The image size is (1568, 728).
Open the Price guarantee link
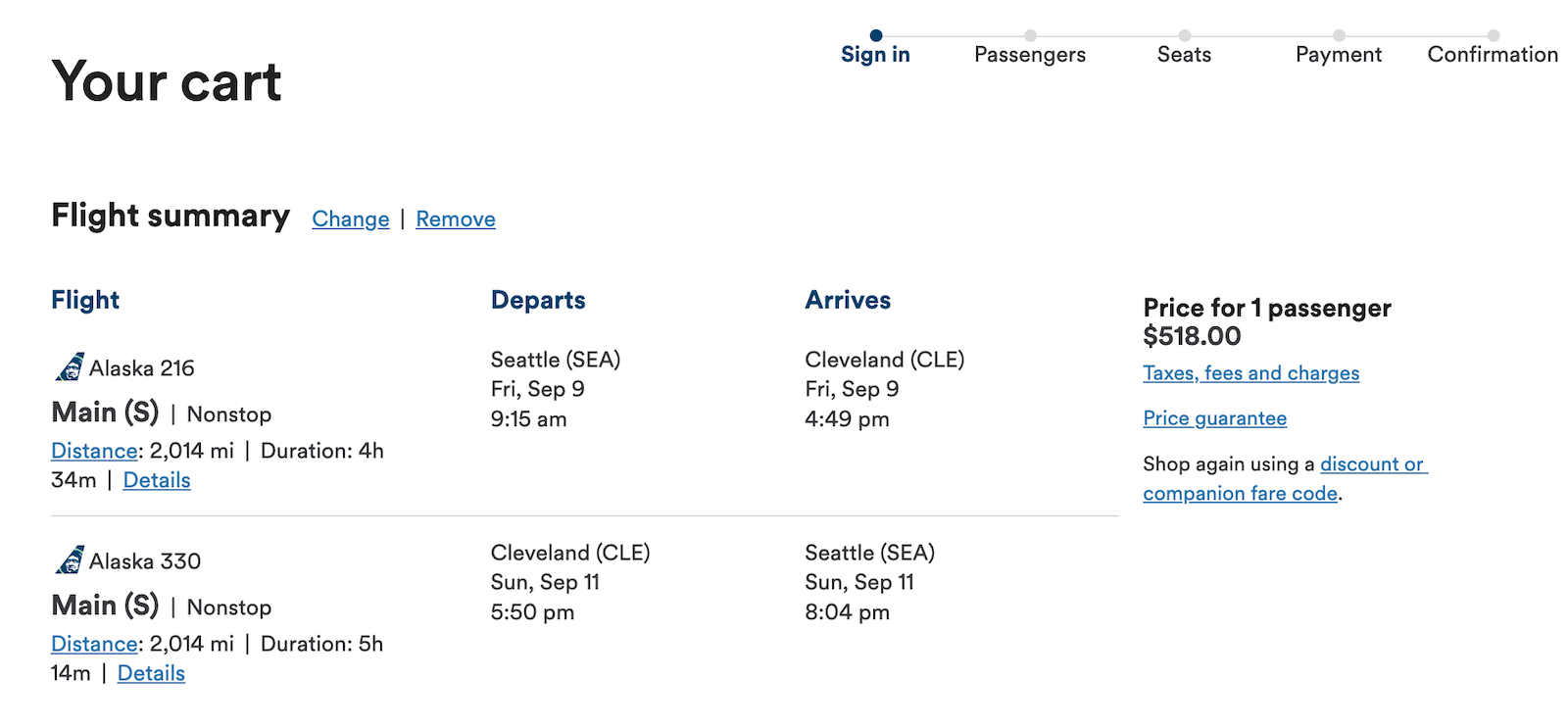click(1214, 418)
